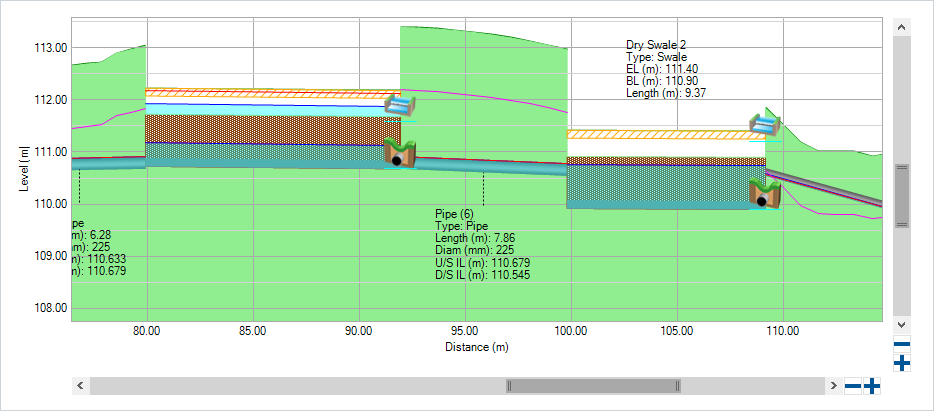This screenshot has width=934, height=411.
Task: Select the pipe outlet icon where Pipe (6) begins
Action: 400,152
